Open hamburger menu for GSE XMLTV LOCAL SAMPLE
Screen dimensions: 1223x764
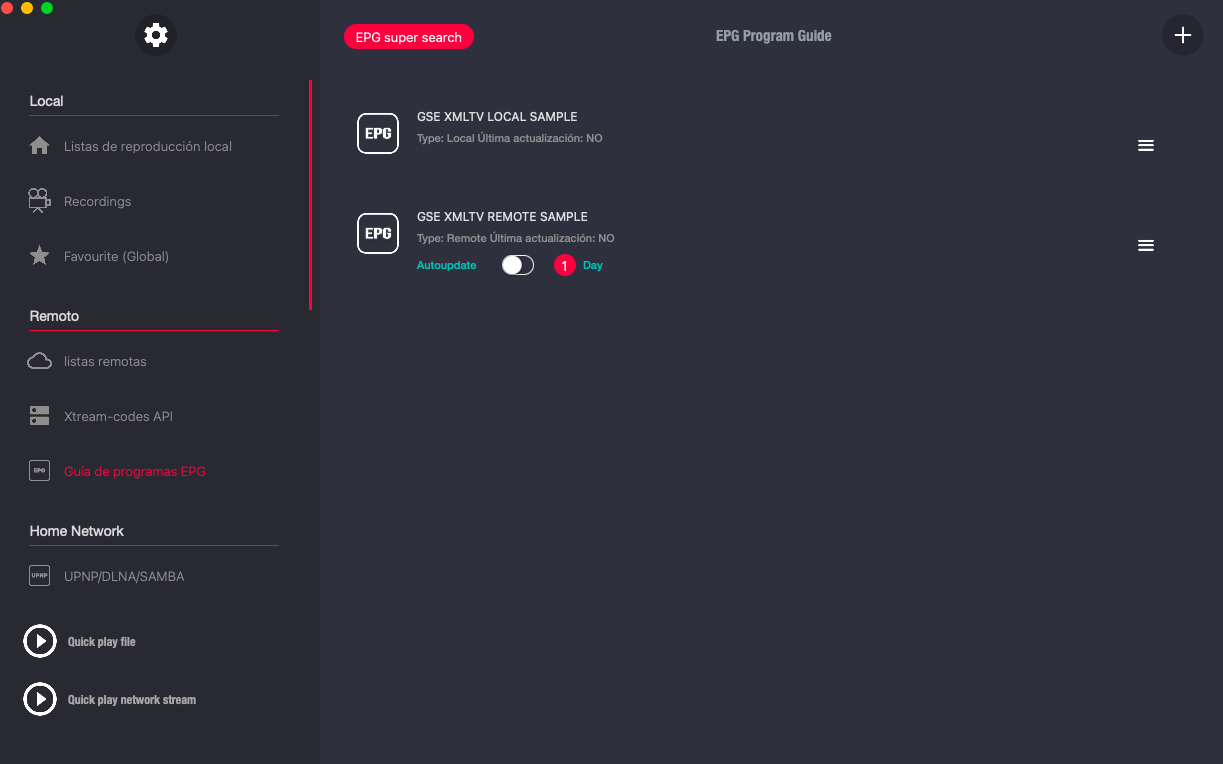pos(1146,145)
